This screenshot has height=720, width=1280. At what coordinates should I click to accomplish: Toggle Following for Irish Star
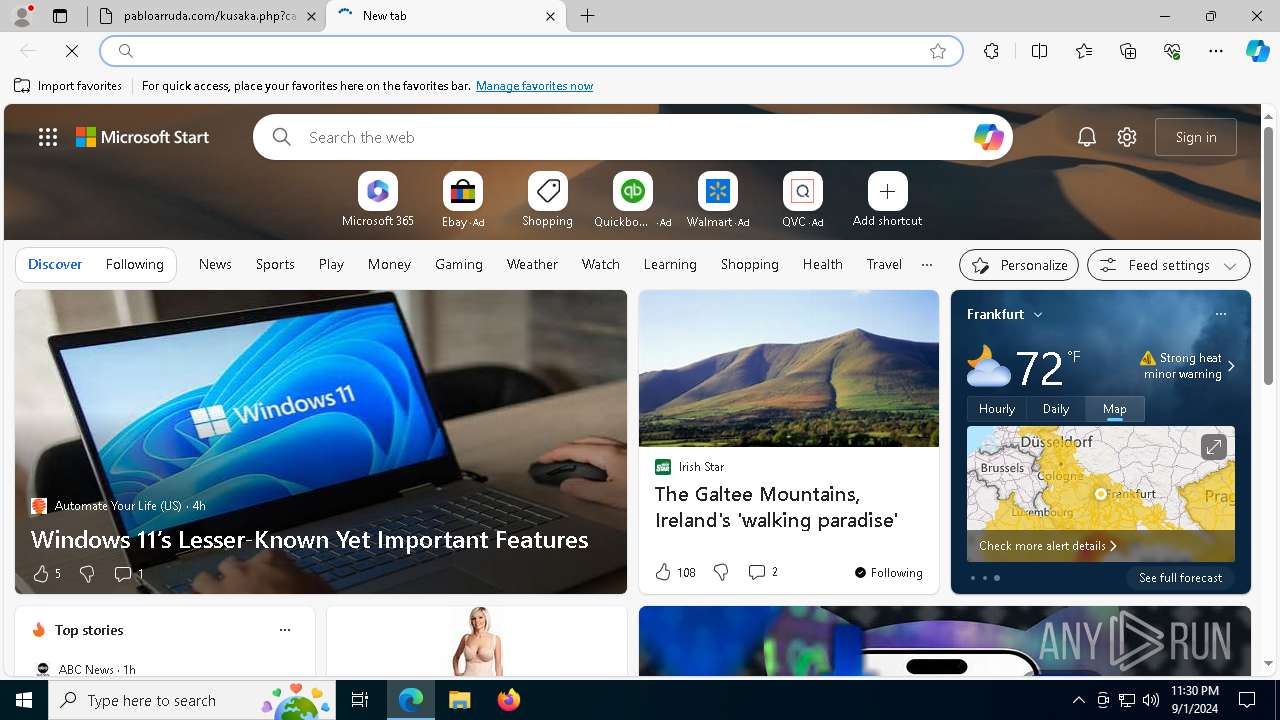(888, 572)
